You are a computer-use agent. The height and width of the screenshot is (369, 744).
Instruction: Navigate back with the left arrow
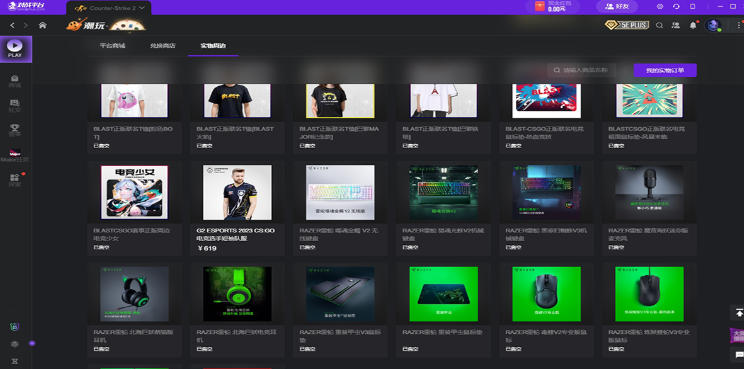coord(12,25)
